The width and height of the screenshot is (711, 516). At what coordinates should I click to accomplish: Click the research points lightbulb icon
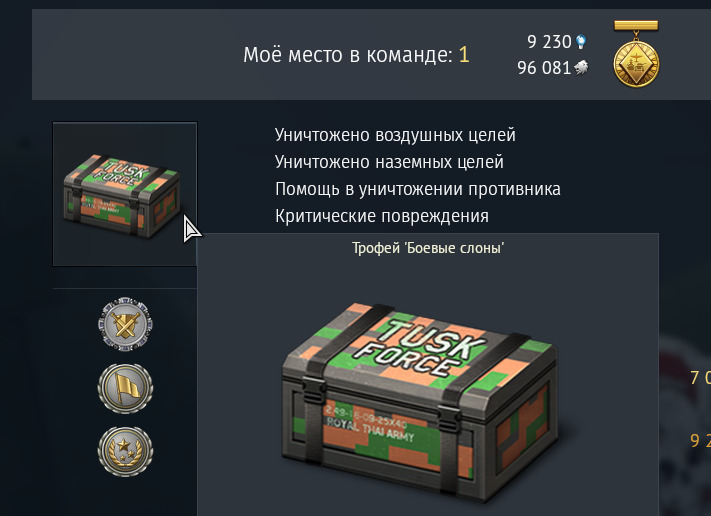click(x=581, y=42)
